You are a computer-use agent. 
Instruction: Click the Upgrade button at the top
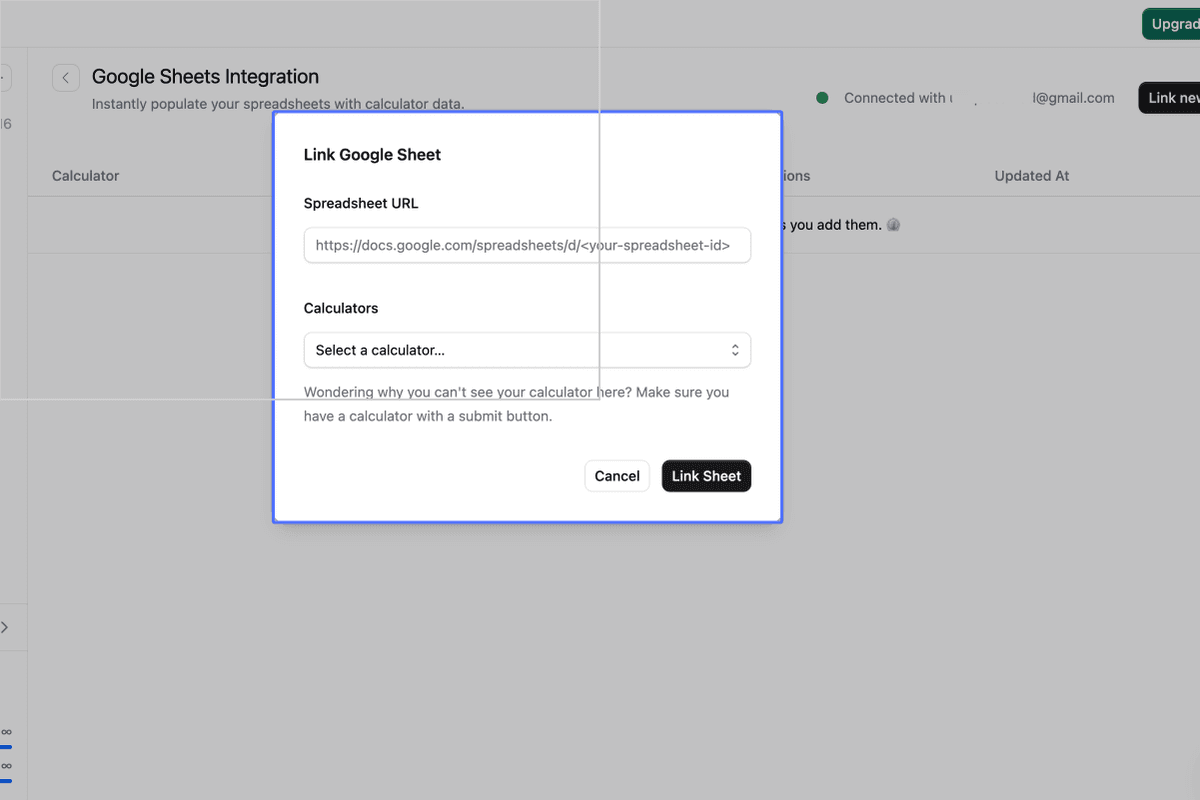click(x=1171, y=24)
